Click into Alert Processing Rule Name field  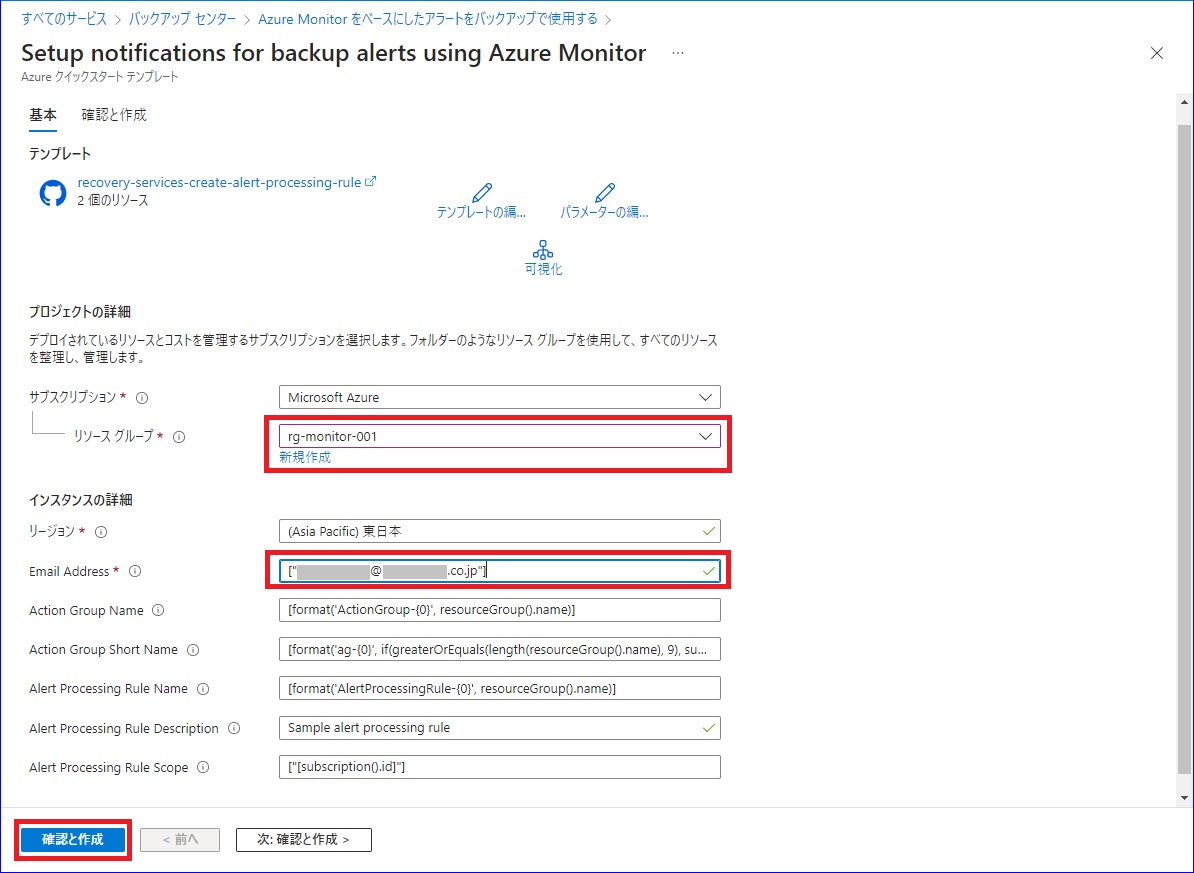click(x=500, y=688)
